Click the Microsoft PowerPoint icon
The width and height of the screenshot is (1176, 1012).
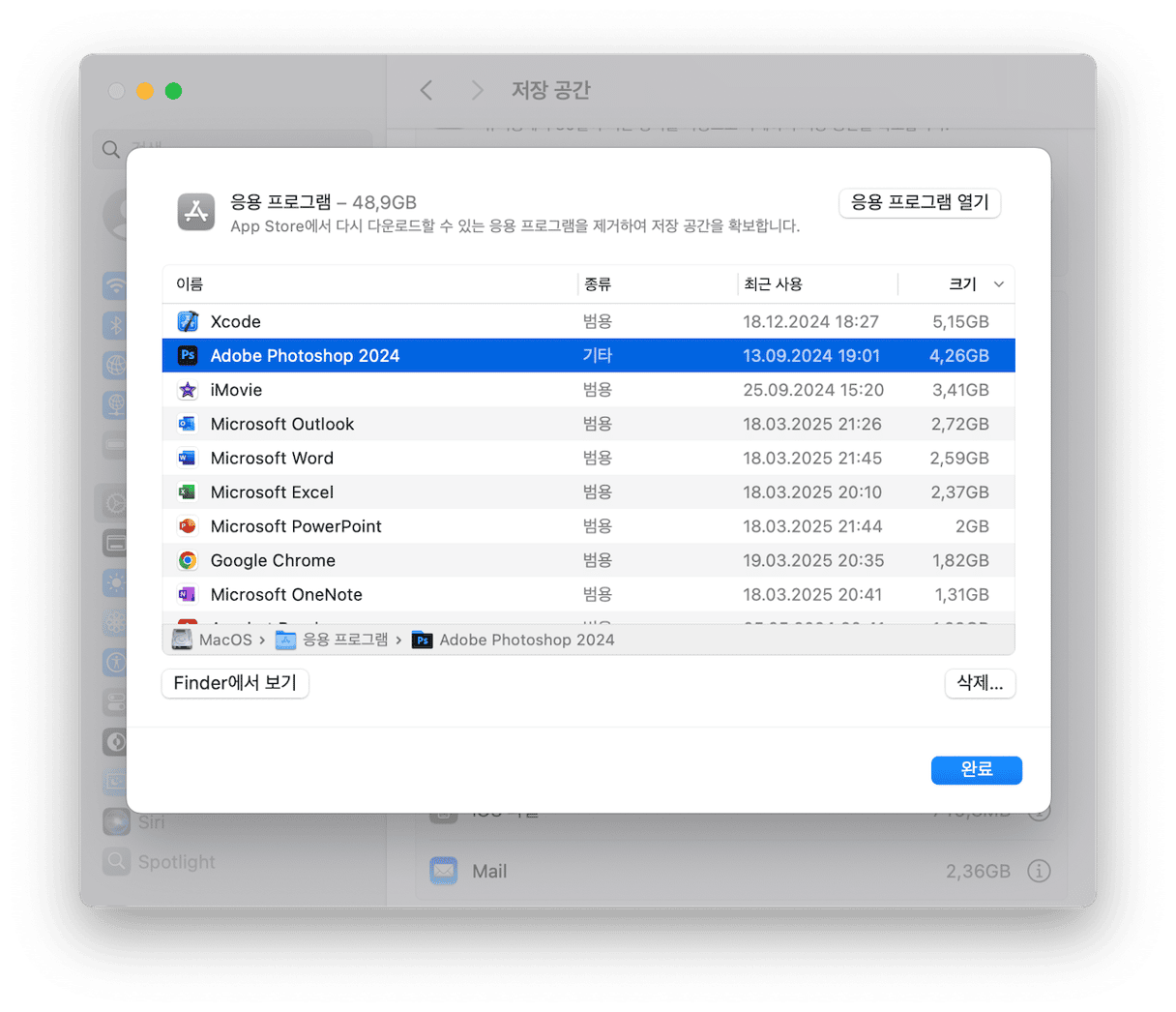[188, 526]
